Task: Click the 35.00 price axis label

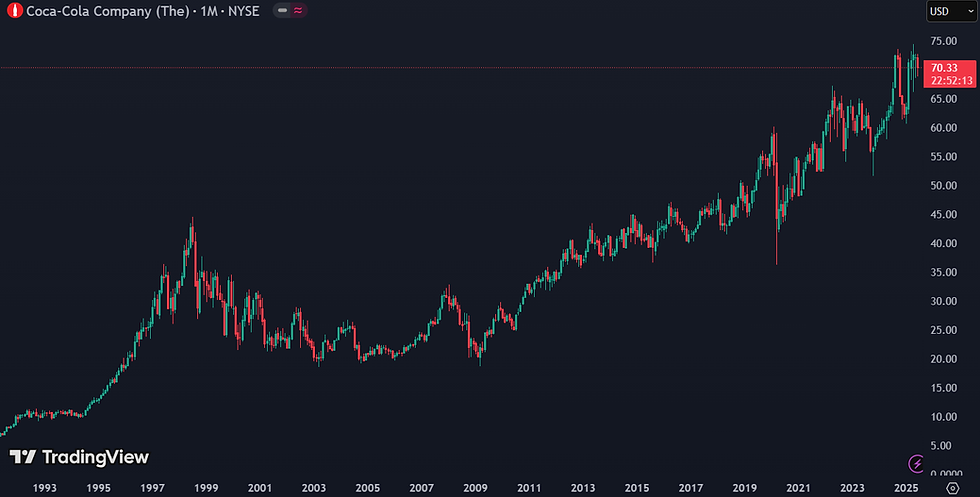Action: pyautogui.click(x=944, y=273)
